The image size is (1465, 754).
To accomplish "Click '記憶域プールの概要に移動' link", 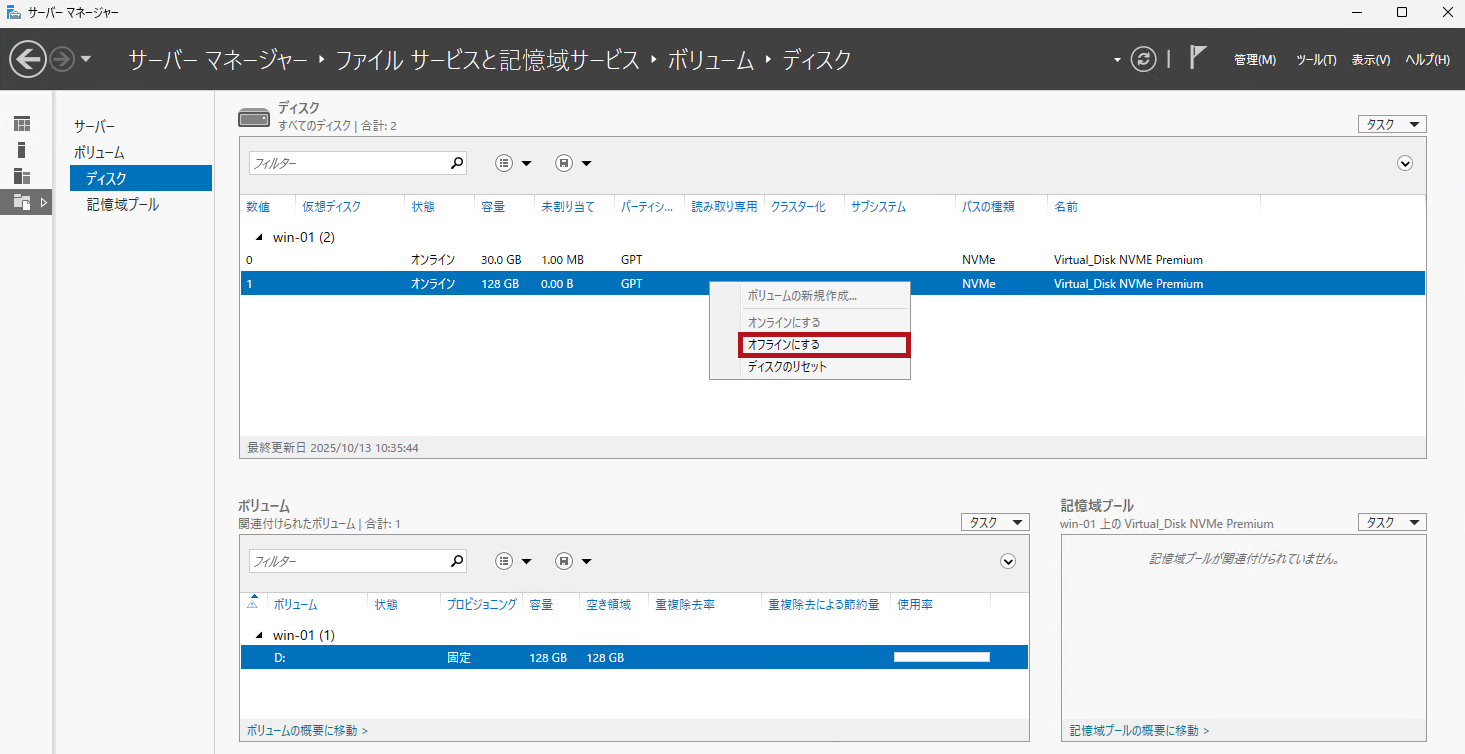I will [1139, 731].
